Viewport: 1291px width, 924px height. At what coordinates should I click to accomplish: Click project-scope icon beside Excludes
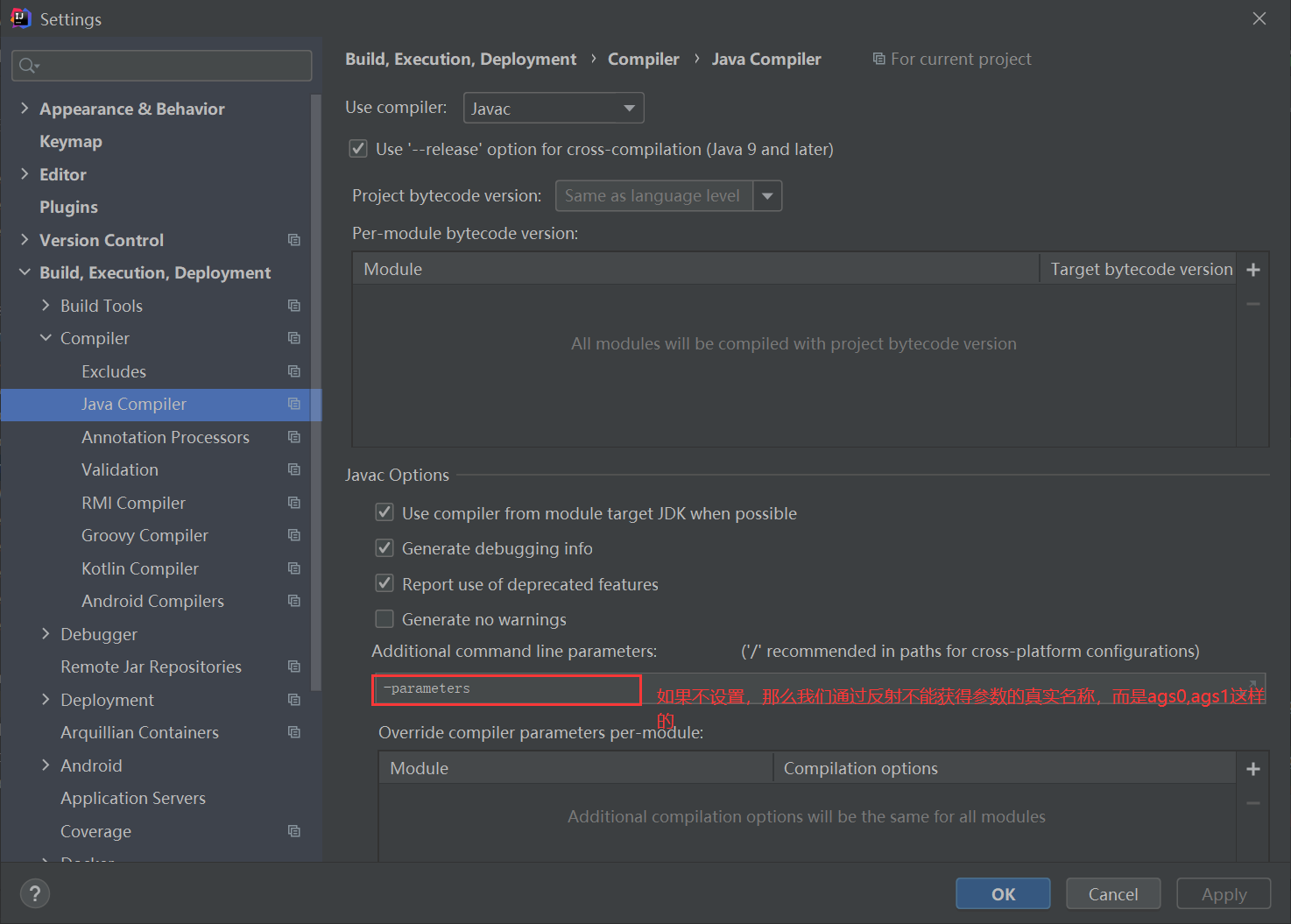[294, 371]
